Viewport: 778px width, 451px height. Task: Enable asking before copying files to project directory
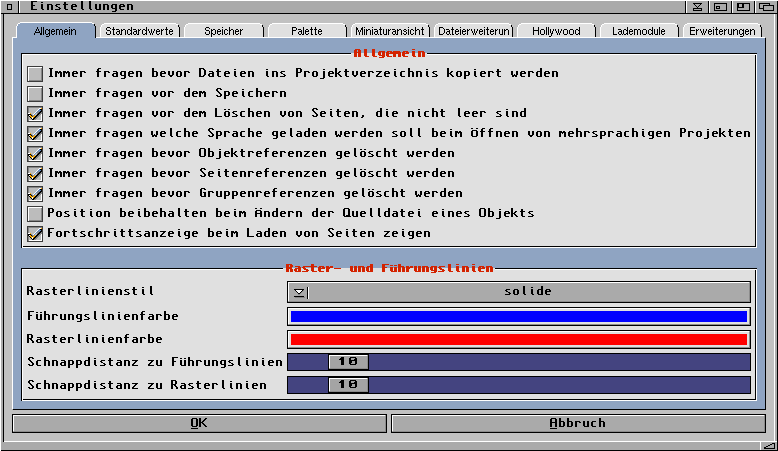pos(35,73)
